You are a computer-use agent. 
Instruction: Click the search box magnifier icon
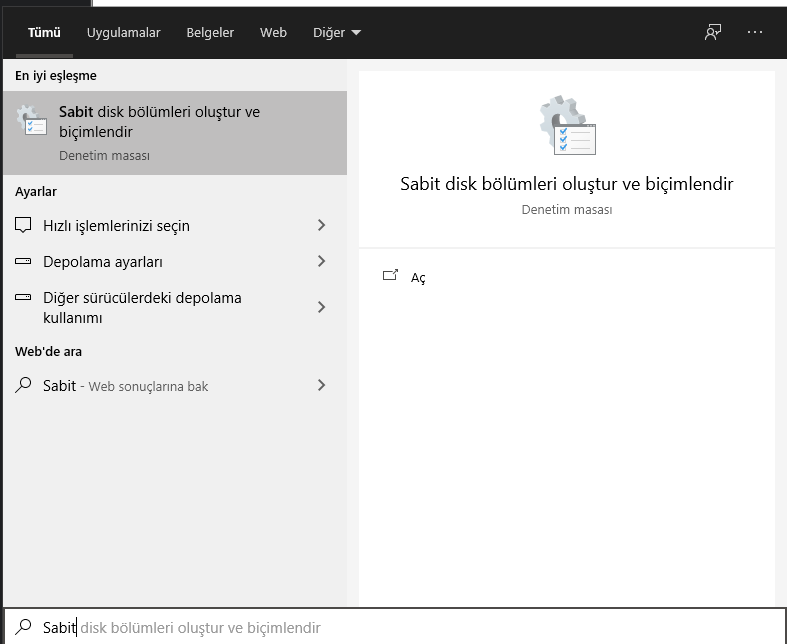point(23,626)
